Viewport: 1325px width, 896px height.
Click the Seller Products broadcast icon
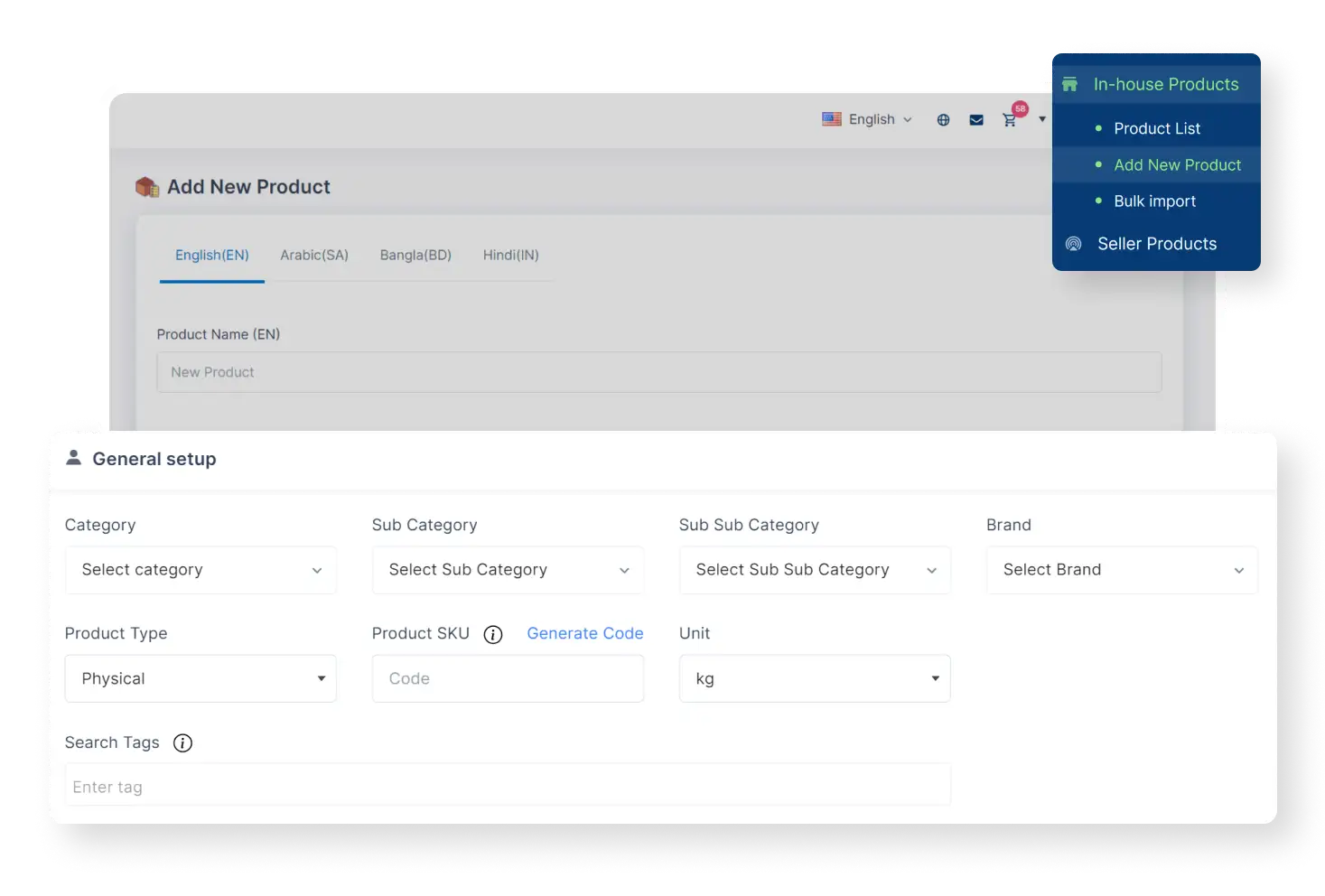tap(1073, 244)
